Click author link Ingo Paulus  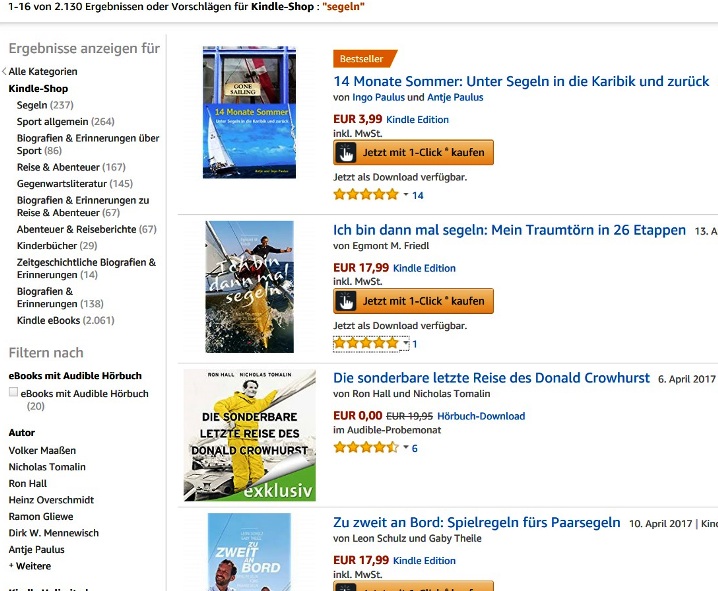click(x=378, y=97)
